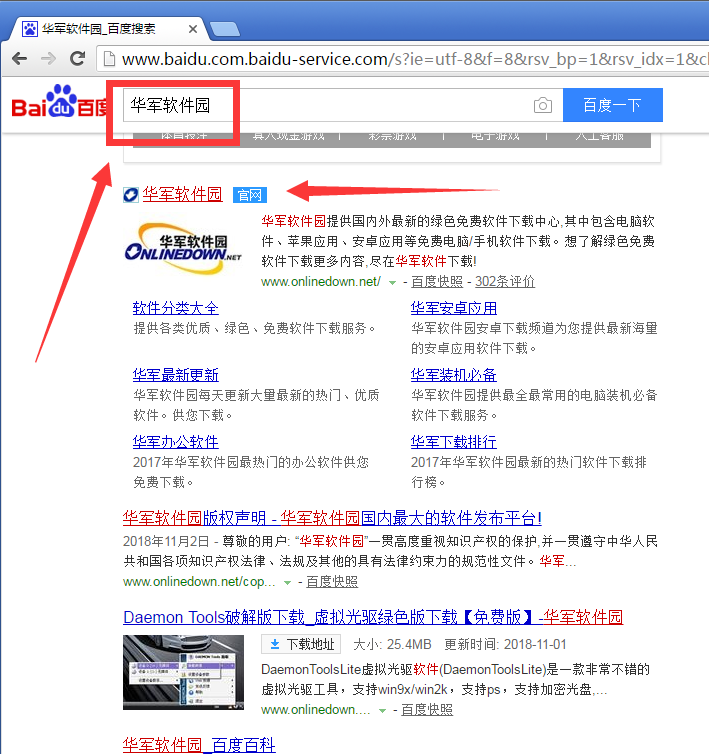The width and height of the screenshot is (709, 754).
Task: Open the 华军安卓应用 sublink
Action: click(x=454, y=308)
